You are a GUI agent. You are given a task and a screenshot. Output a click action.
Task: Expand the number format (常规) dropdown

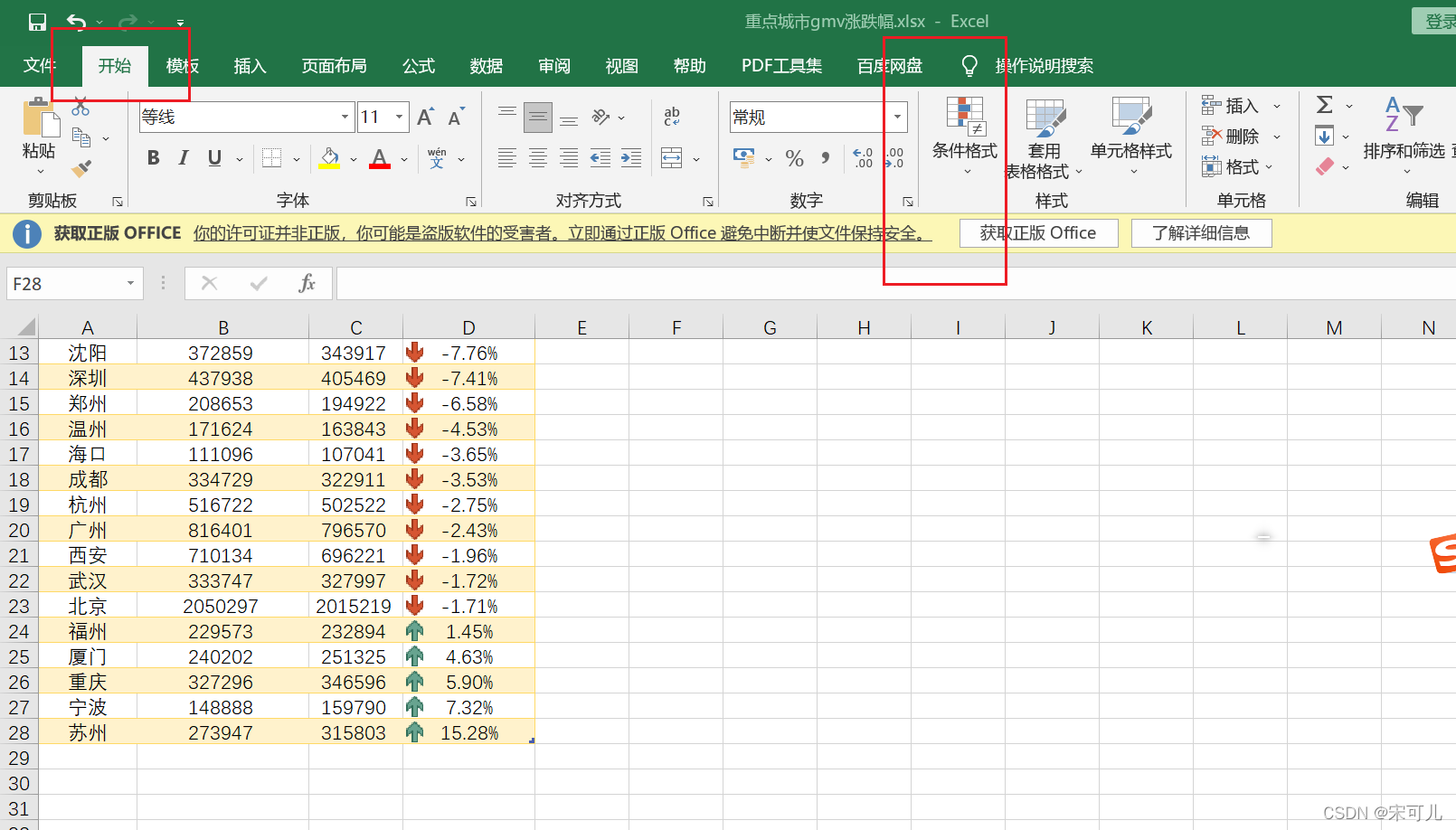click(x=897, y=117)
